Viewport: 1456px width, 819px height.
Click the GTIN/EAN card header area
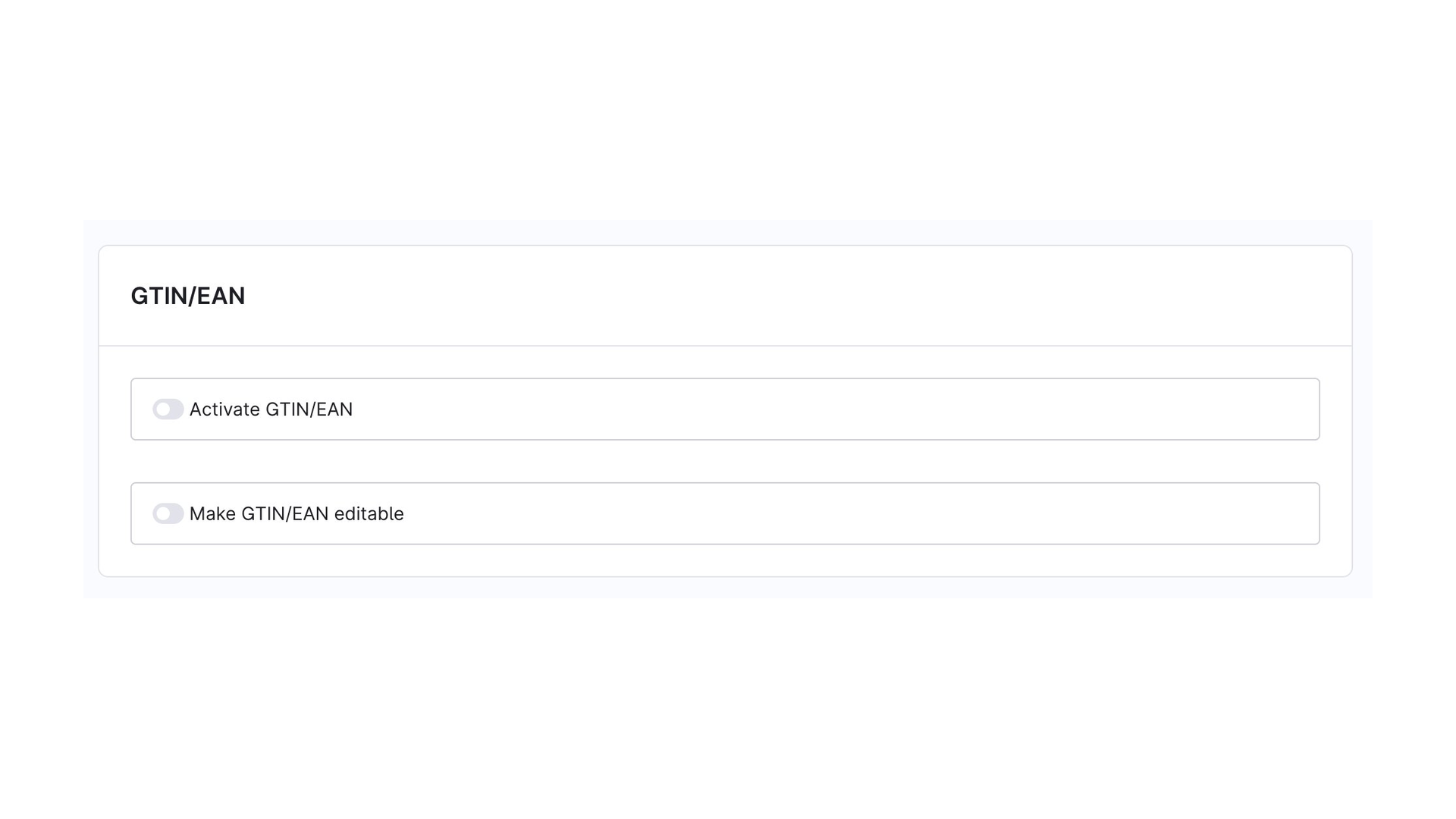coord(725,296)
